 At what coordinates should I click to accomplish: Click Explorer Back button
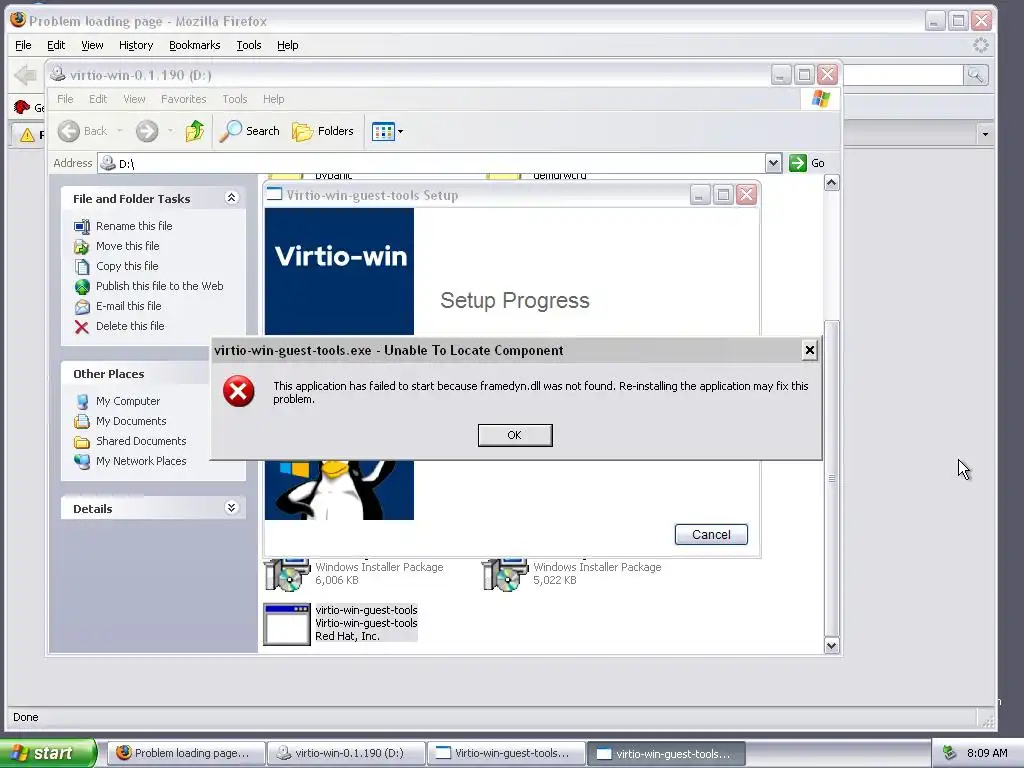(x=82, y=131)
